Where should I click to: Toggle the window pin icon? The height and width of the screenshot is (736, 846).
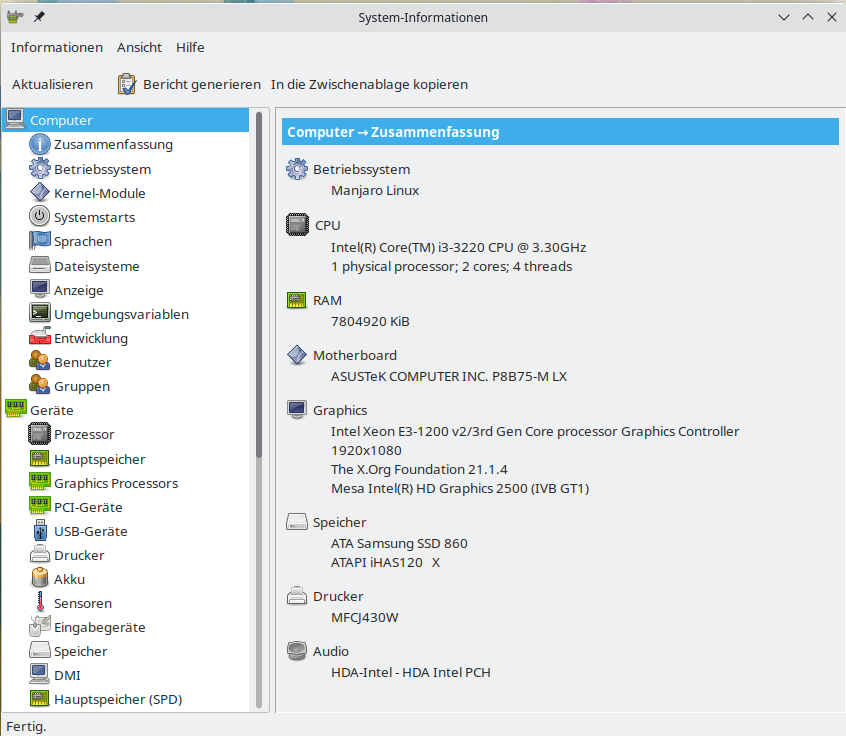pos(36,16)
